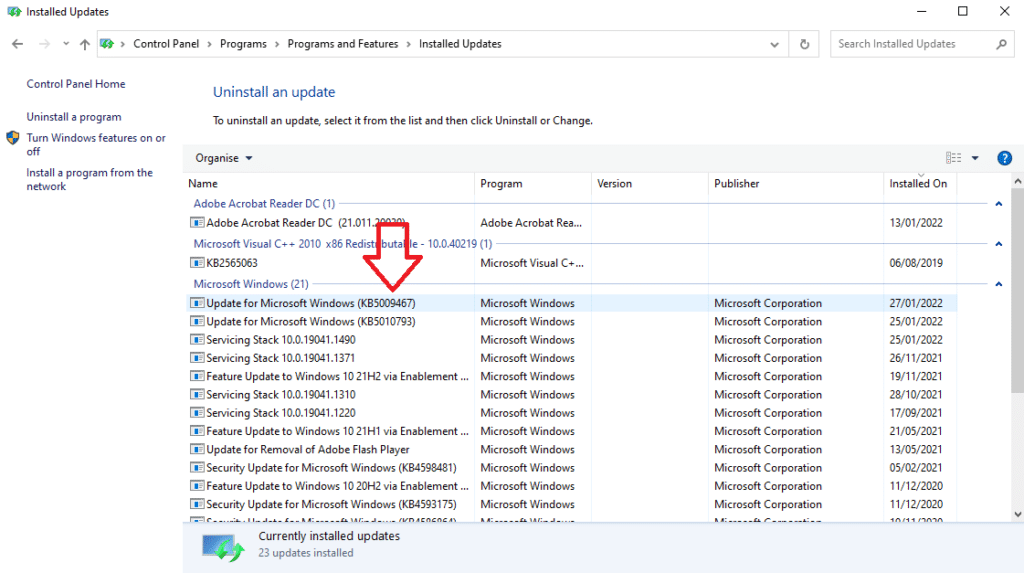Select Update for Microsoft Windows (KB5009467)
Viewport: 1024px width, 573px height.
pyautogui.click(x=572, y=303)
